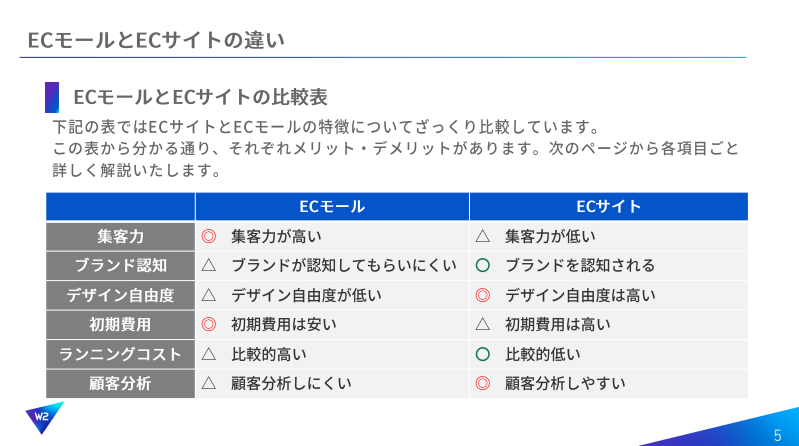Click the ブランド認知 row header

120,266
